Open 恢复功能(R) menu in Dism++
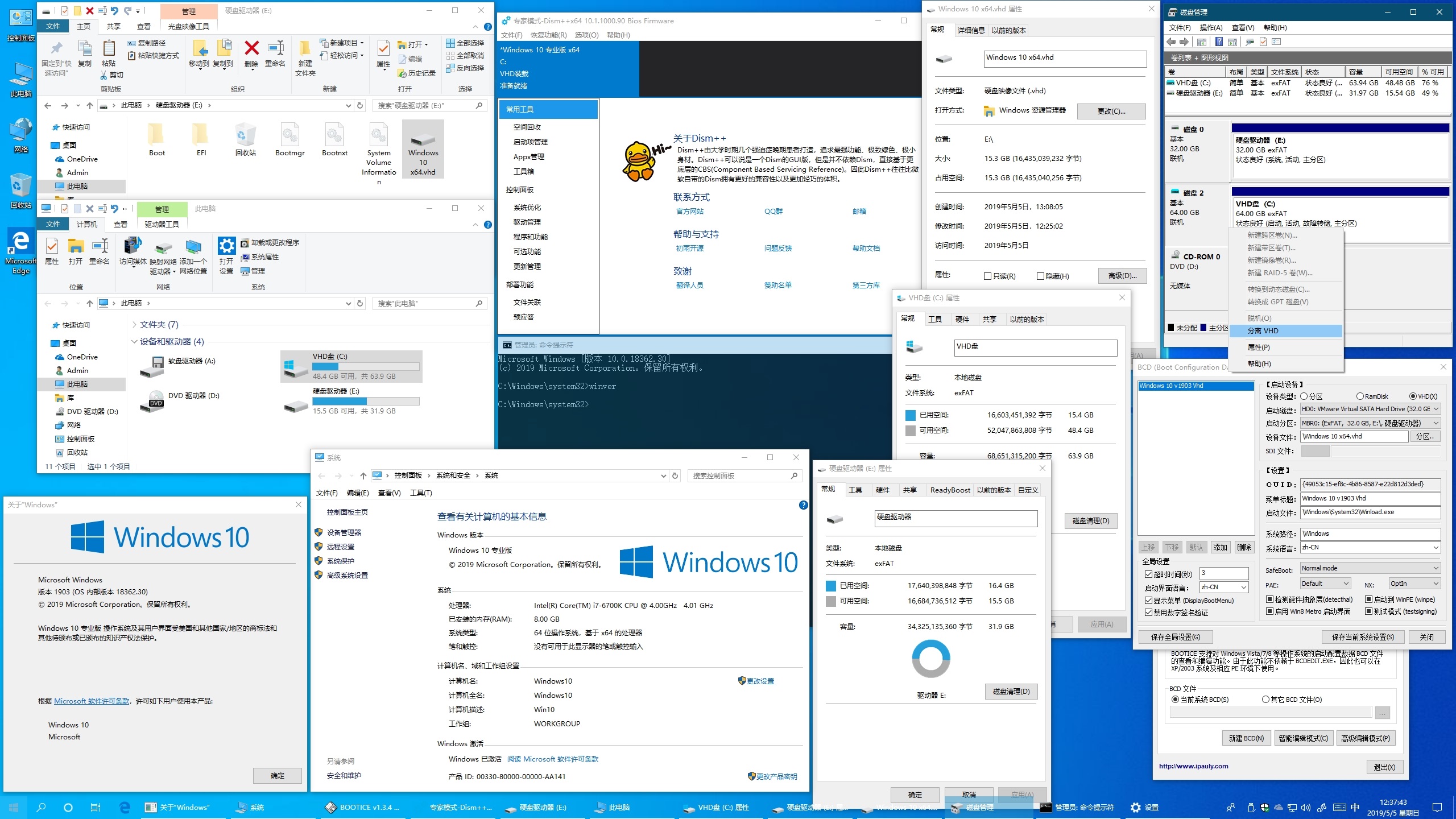Screen dimensions: 1456x819 coord(548,35)
